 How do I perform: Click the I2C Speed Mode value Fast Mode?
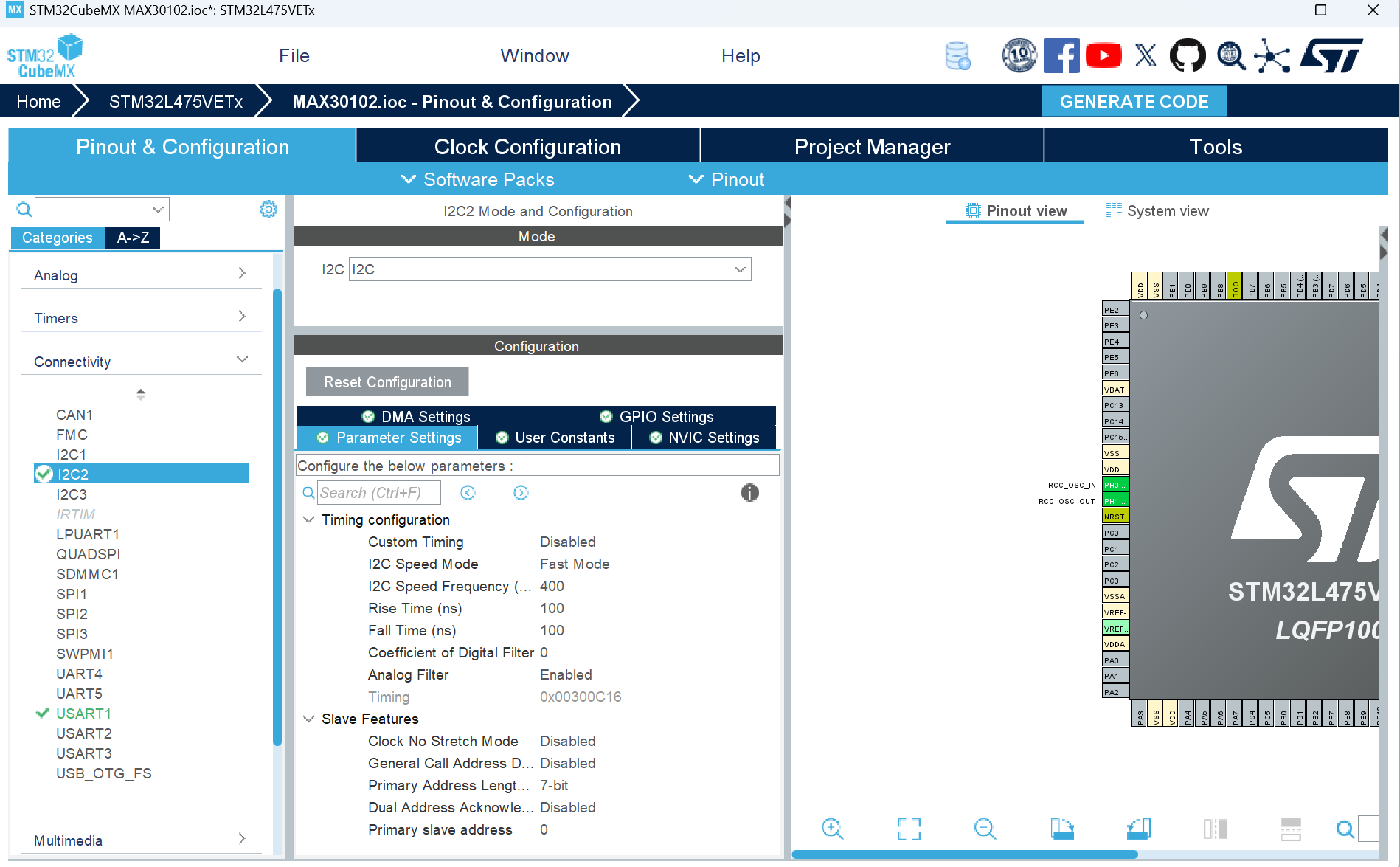pos(575,564)
